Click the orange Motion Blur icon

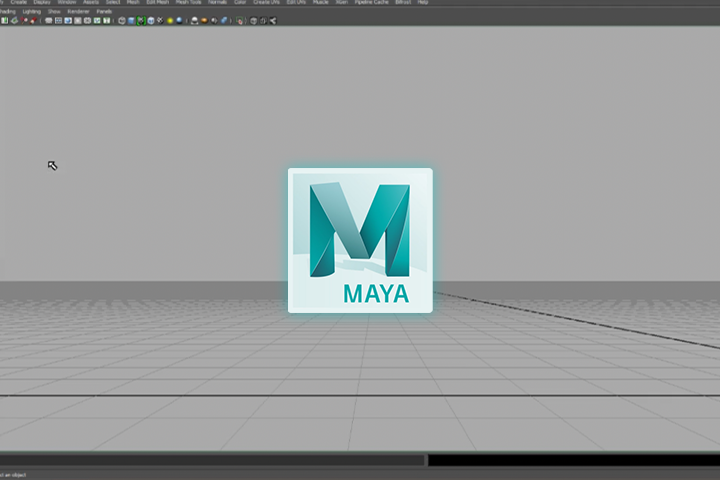coord(204,21)
